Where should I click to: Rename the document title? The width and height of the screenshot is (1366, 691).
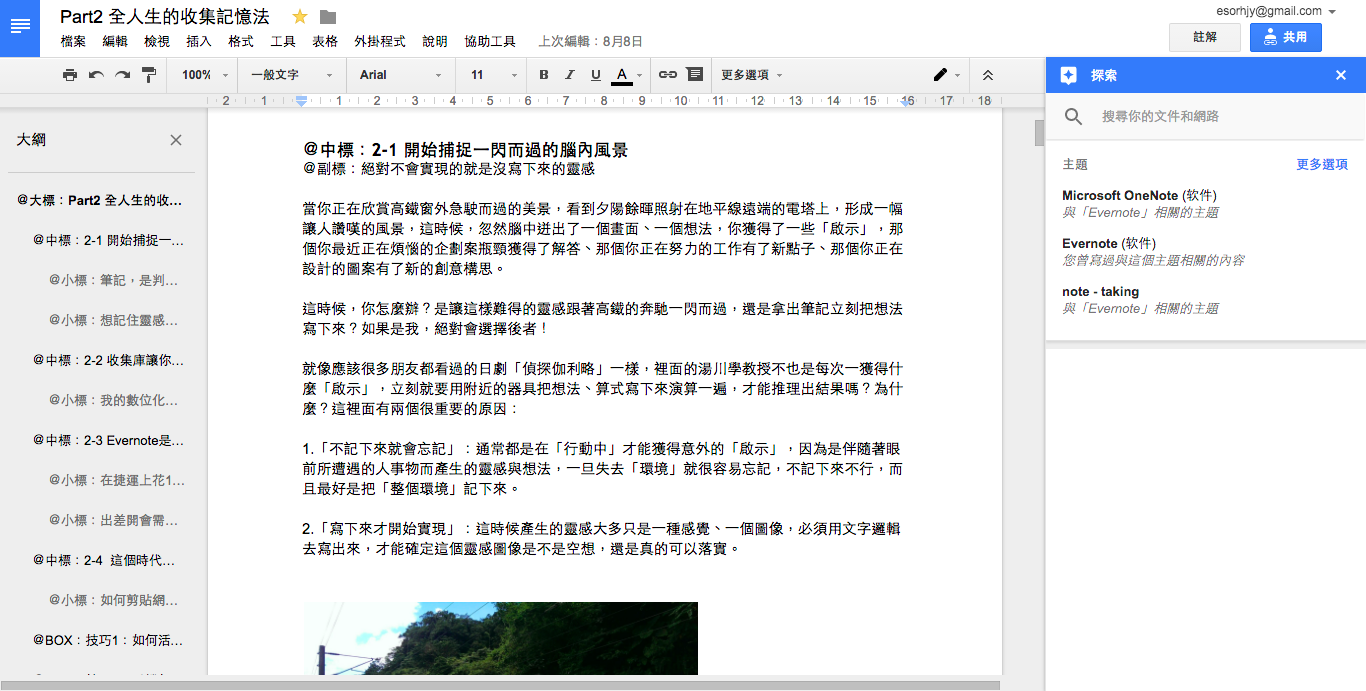point(165,17)
